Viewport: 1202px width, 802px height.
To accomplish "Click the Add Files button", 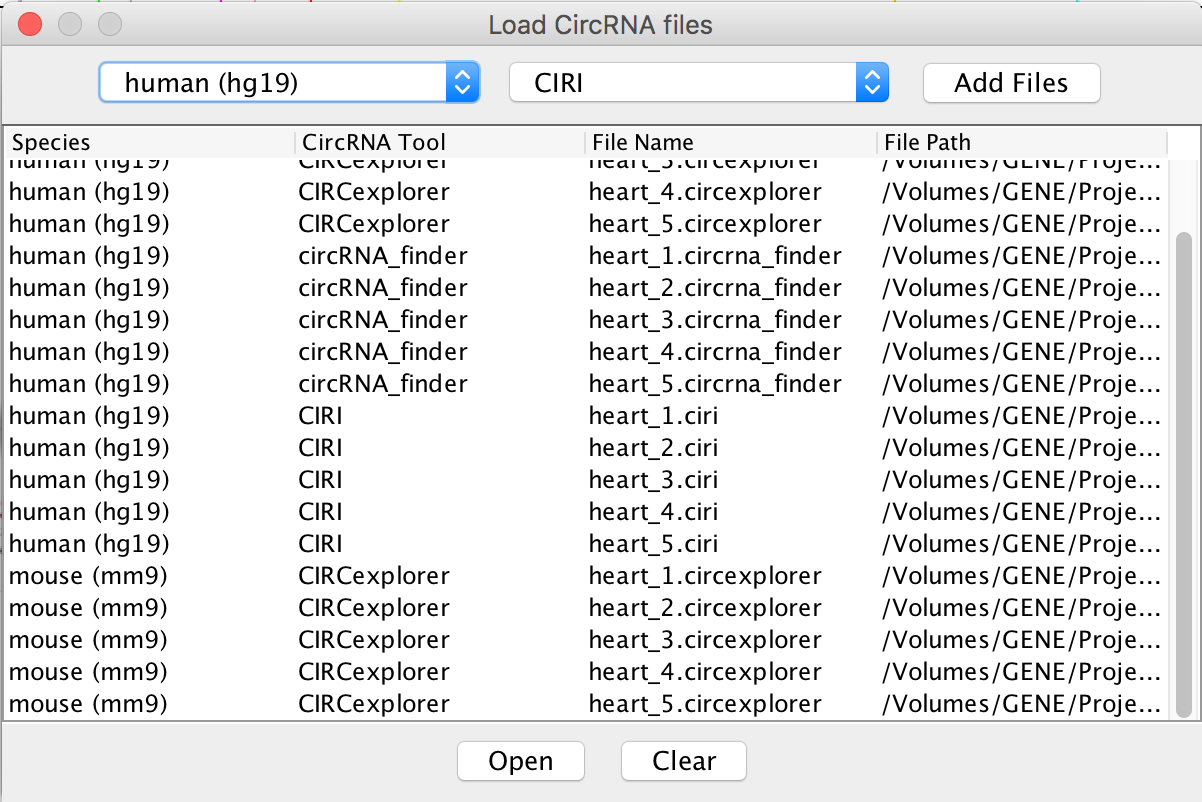I will (1011, 83).
